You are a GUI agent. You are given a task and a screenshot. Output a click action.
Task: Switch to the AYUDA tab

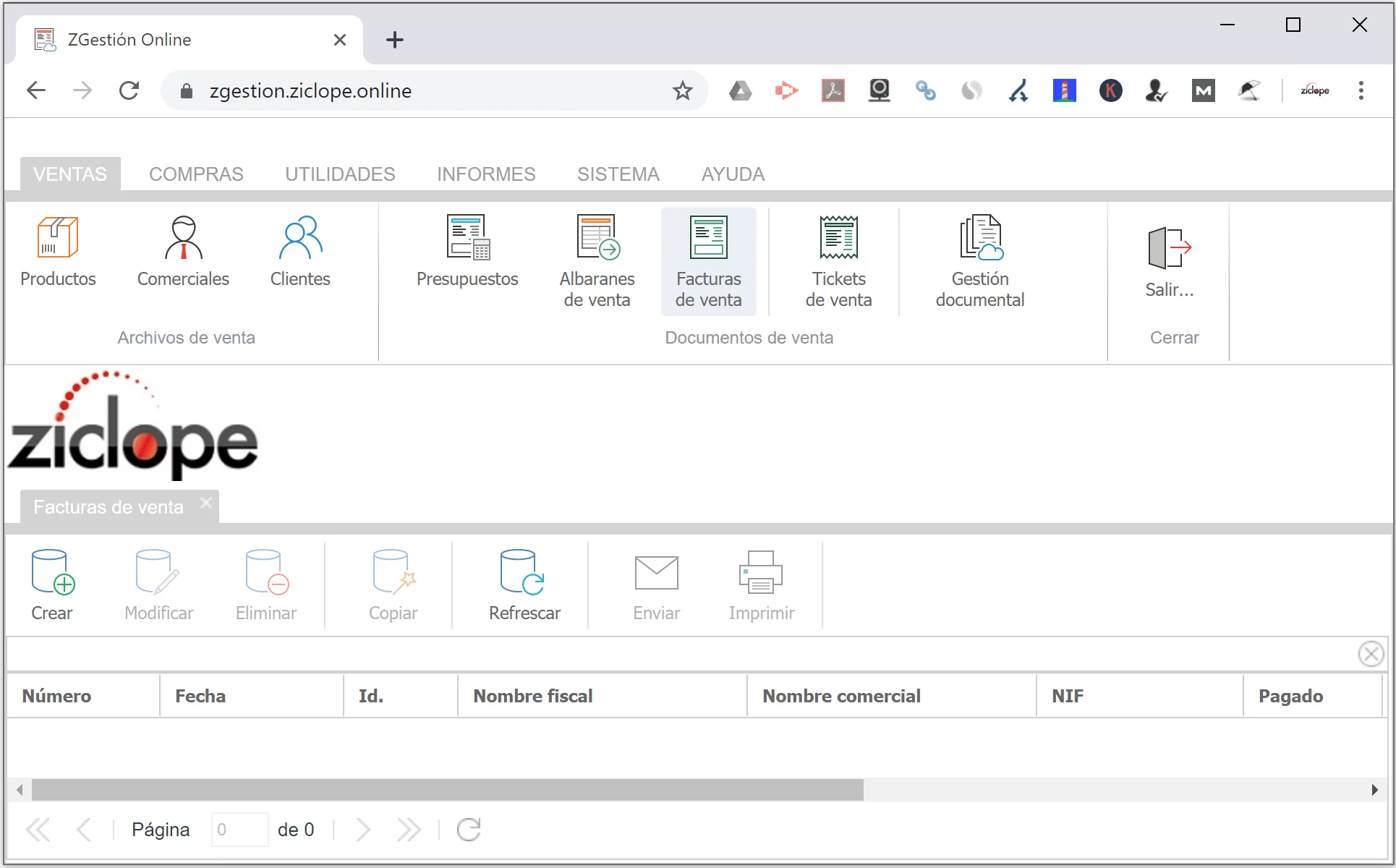733,174
